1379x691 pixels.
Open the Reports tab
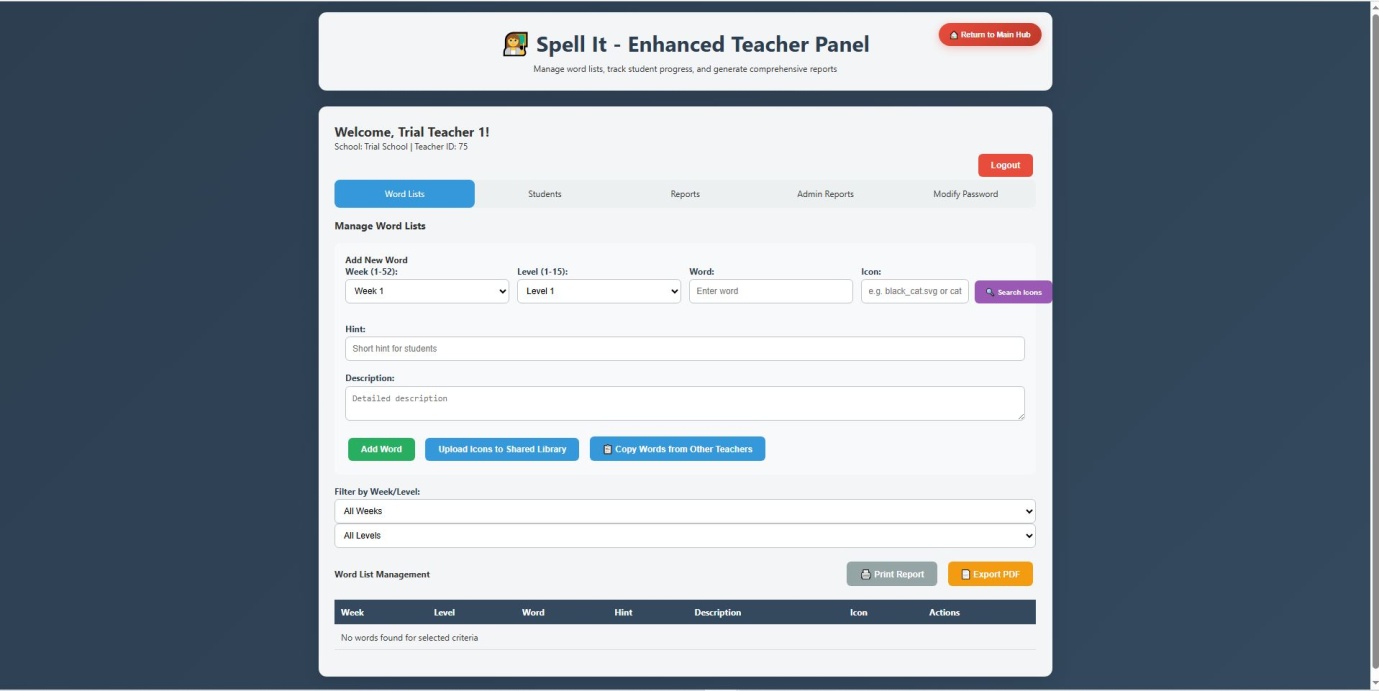[x=684, y=194]
